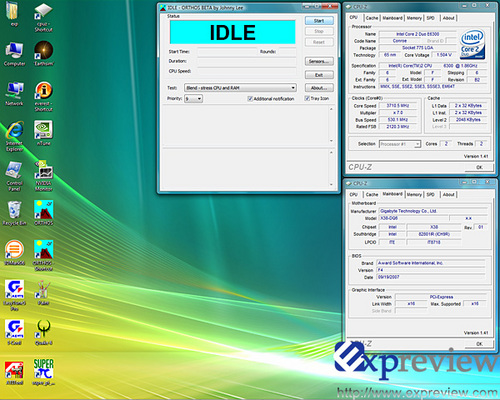500x400 pixels.
Task: Click the Sensors... button in ORTHOS
Action: pos(319,61)
